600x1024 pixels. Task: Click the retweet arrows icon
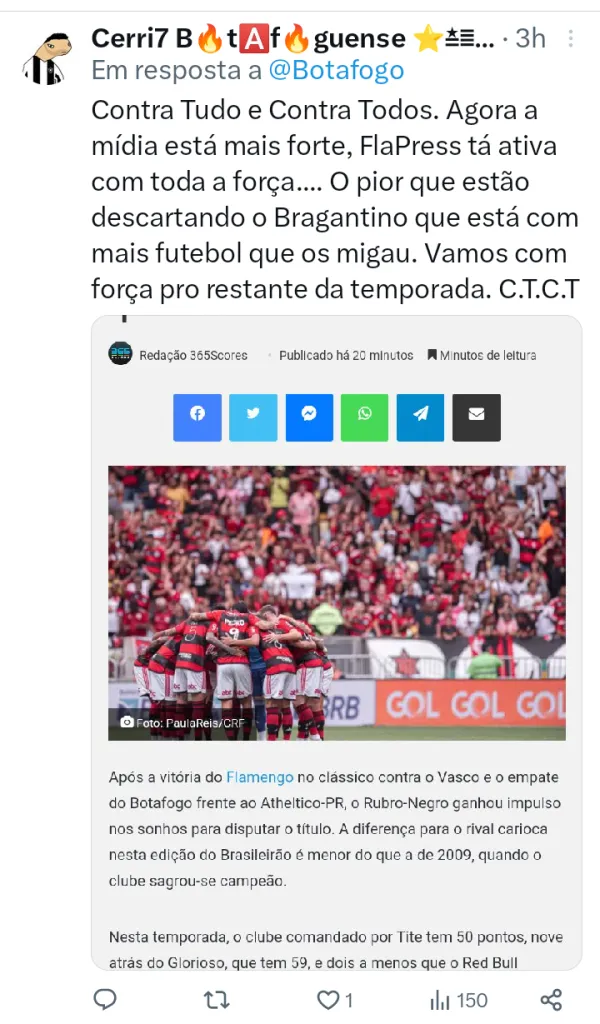pyautogui.click(x=216, y=999)
